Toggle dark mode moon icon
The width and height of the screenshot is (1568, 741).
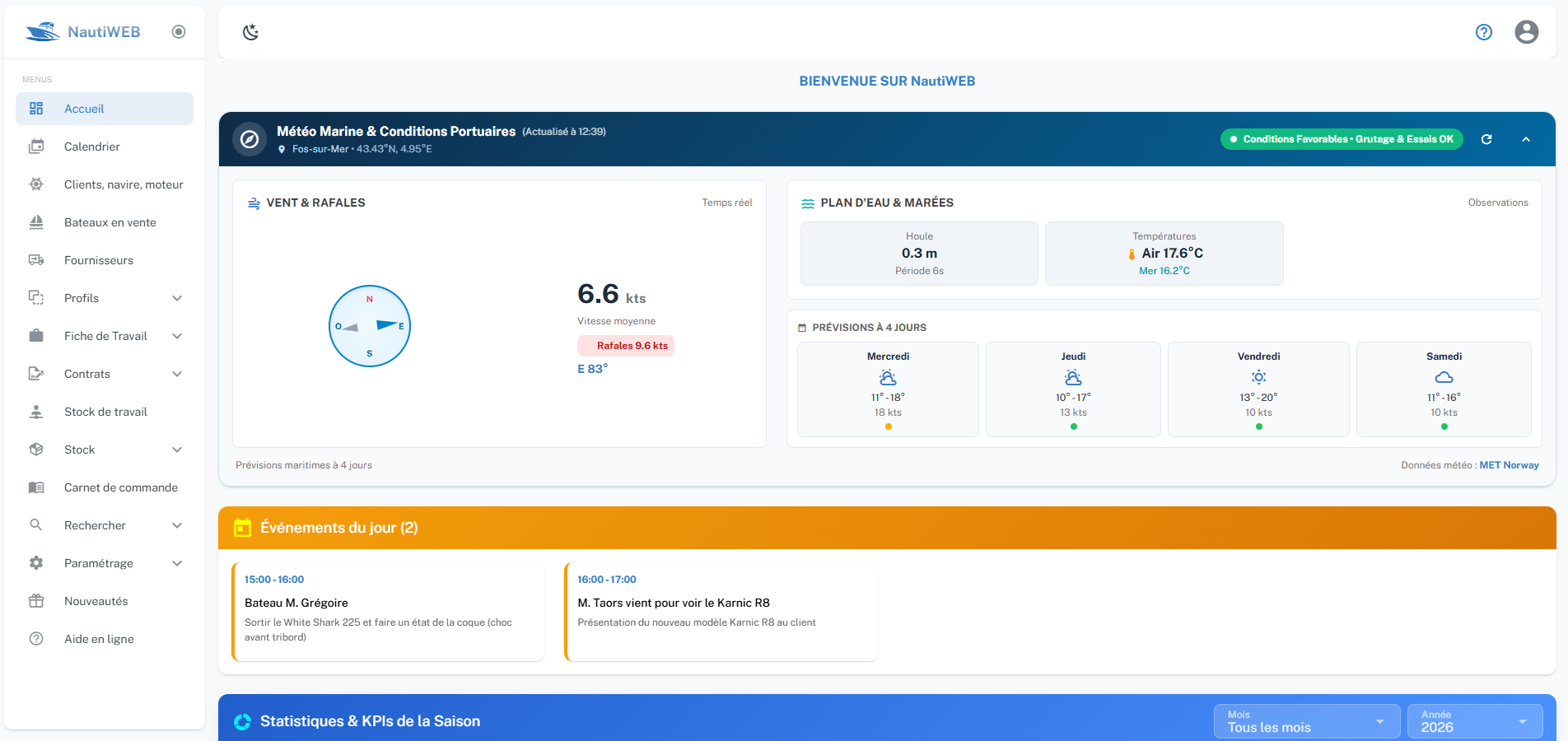tap(251, 32)
